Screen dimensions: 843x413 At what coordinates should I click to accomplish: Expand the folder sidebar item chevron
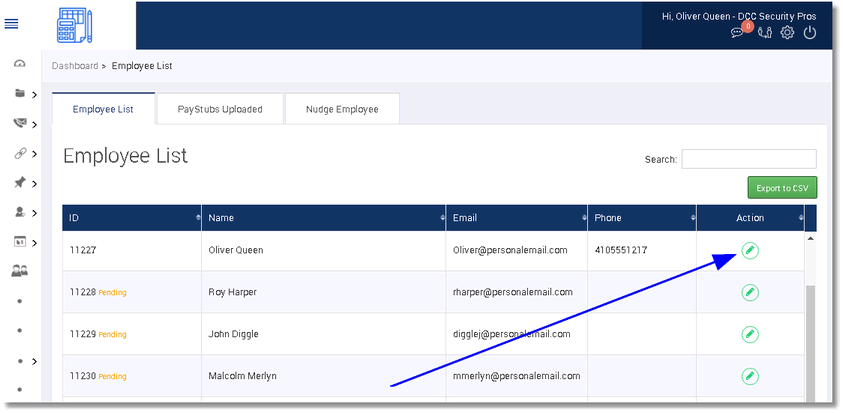tap(34, 95)
